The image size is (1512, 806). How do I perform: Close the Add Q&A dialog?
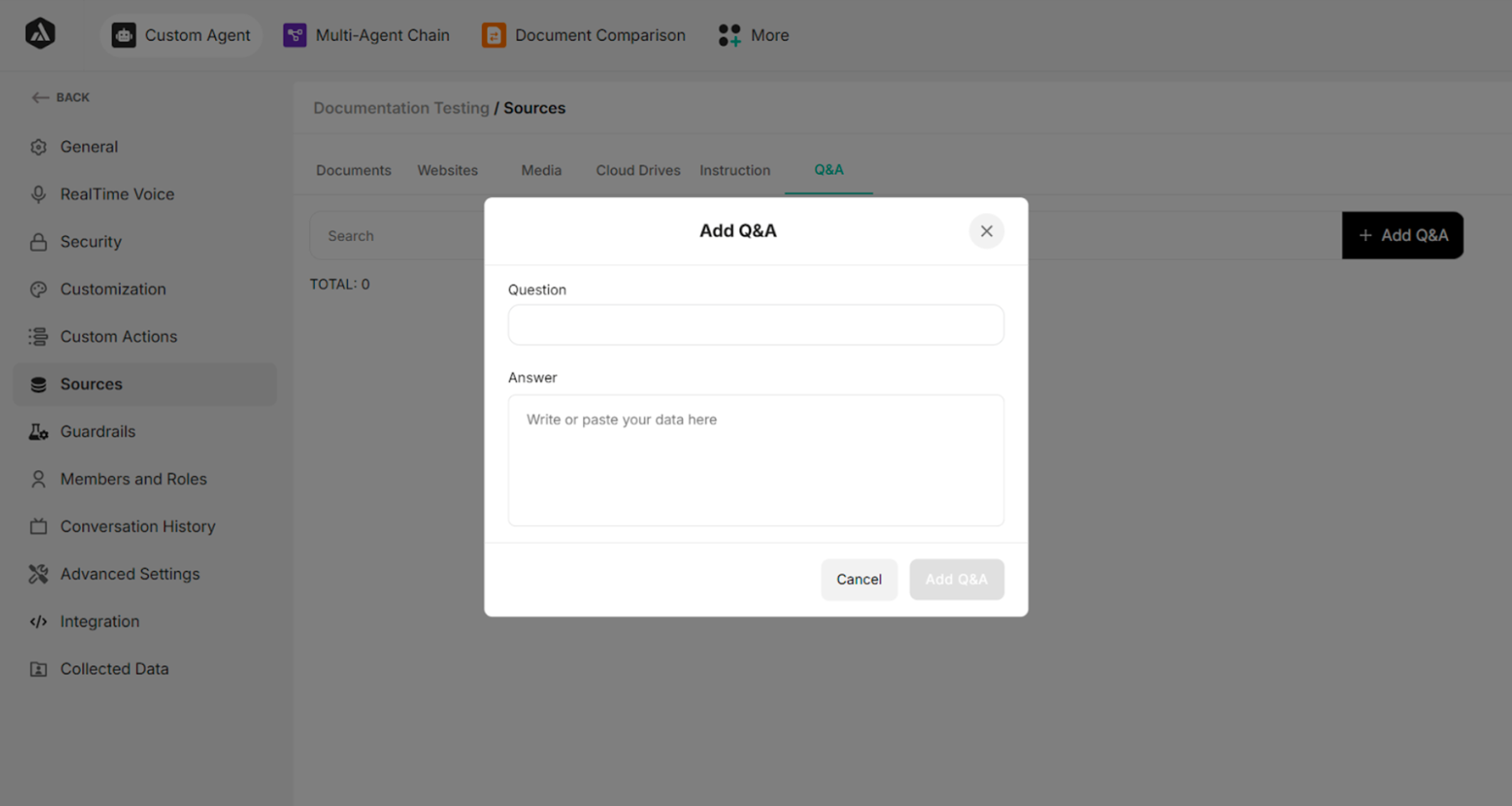pyautogui.click(x=986, y=231)
